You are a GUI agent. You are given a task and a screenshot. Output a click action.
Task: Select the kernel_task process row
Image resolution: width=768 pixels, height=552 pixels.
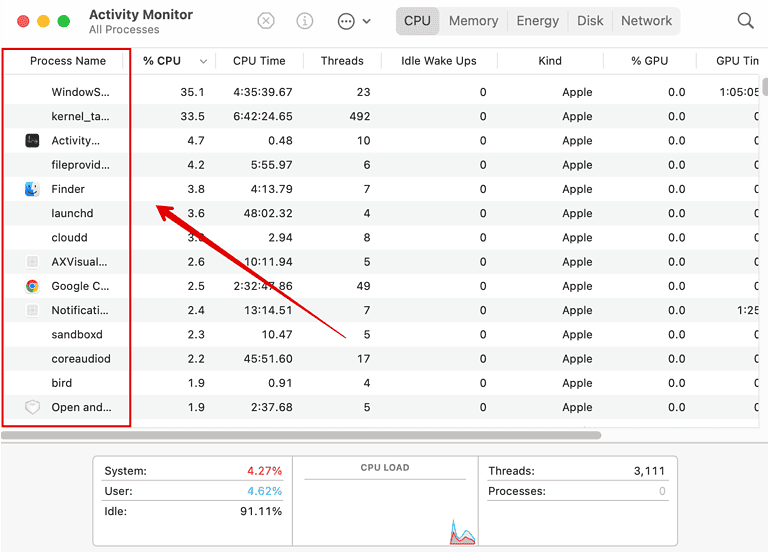(x=300, y=117)
